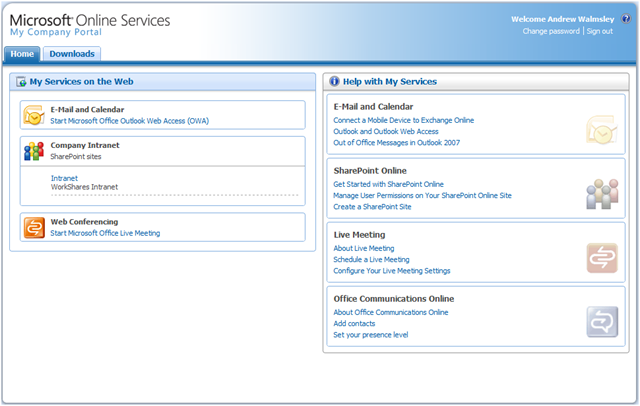Click the blue info icon beside Help with My Services
The image size is (640, 406).
[x=334, y=81]
